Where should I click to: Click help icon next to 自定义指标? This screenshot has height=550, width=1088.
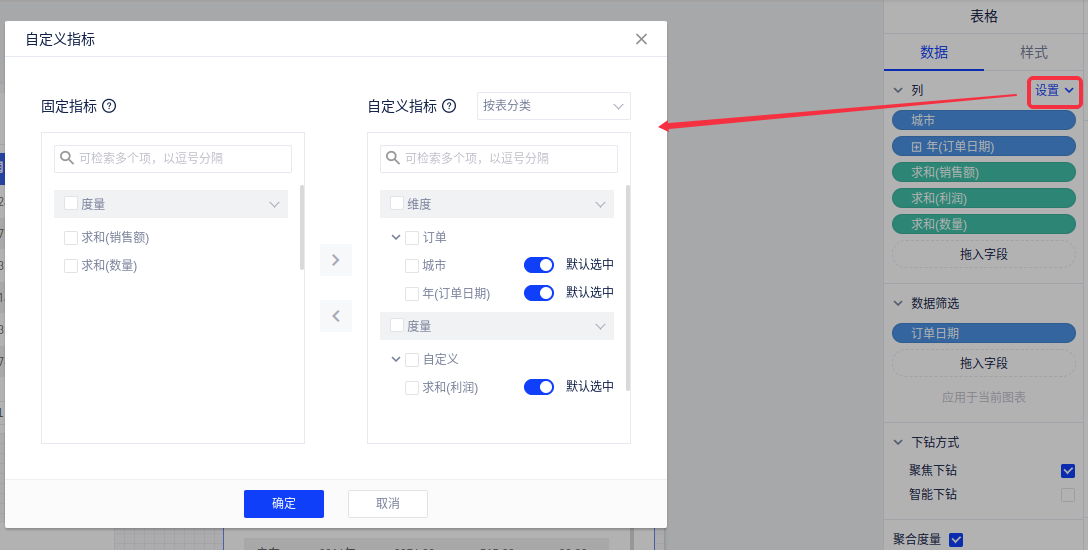pyautogui.click(x=450, y=106)
